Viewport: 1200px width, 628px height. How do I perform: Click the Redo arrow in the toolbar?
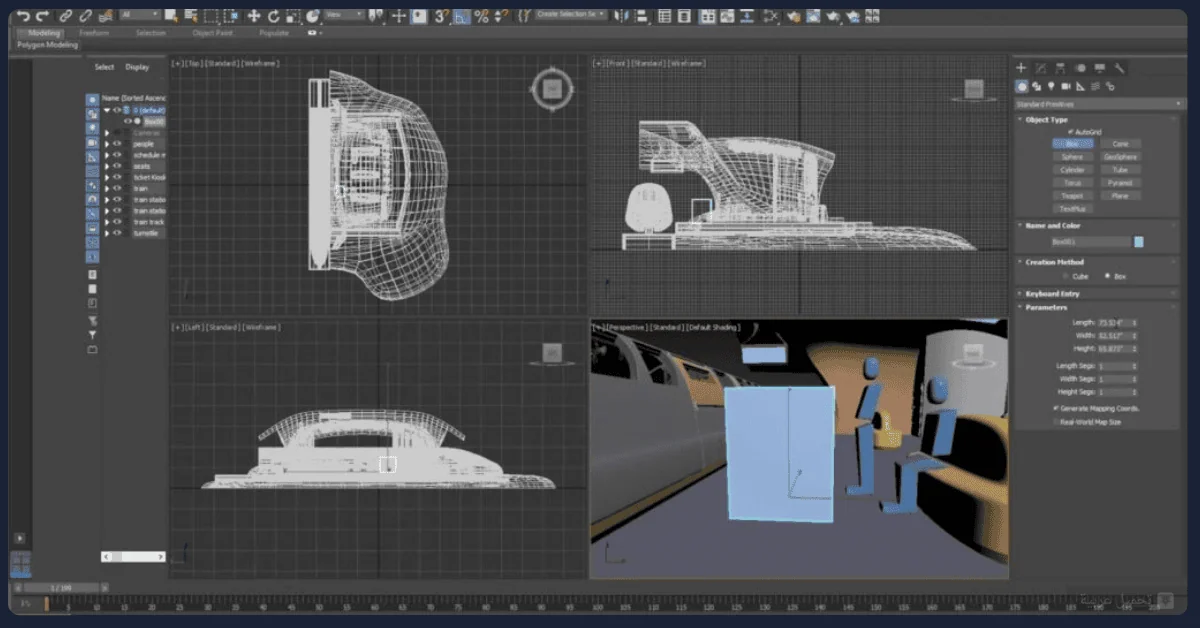[42, 16]
